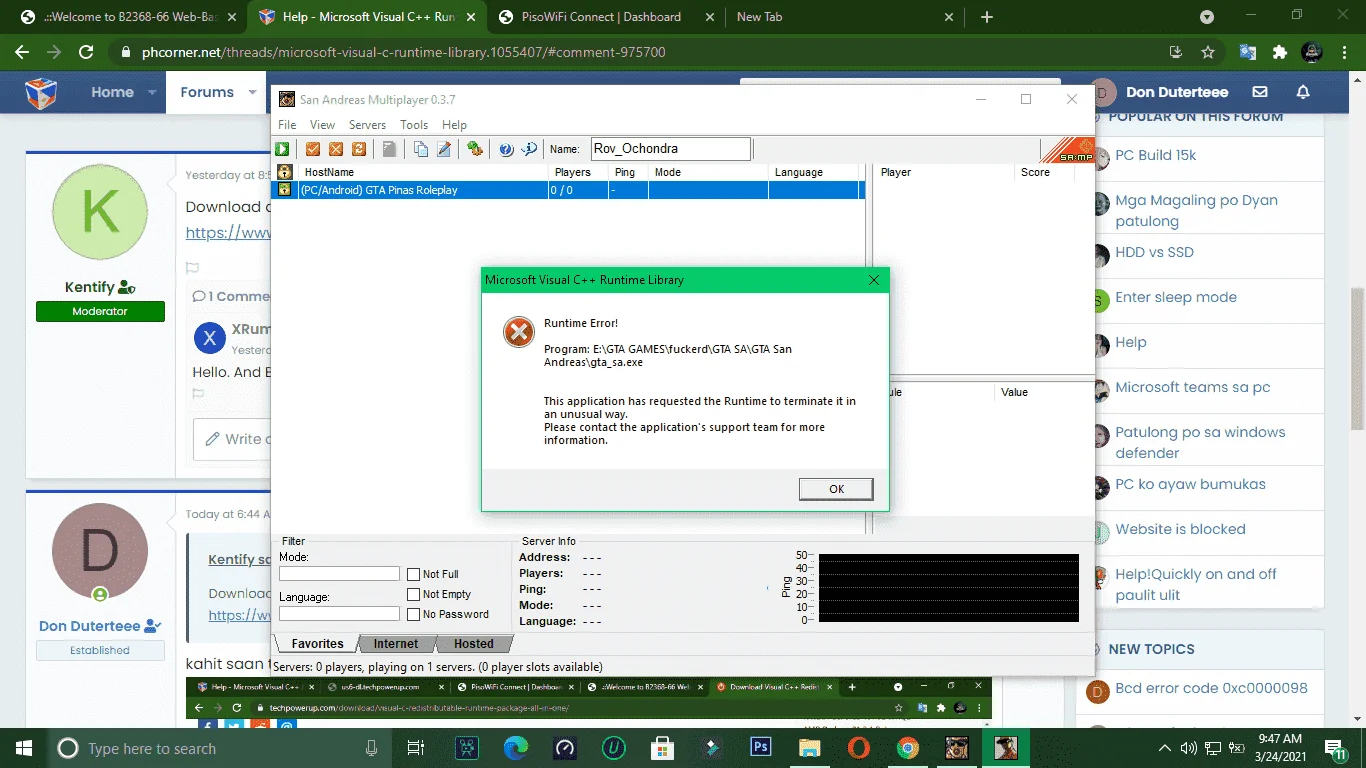This screenshot has width=1366, height=768.
Task: Click the Don Duterteee account name in navbar
Action: coord(1177,92)
